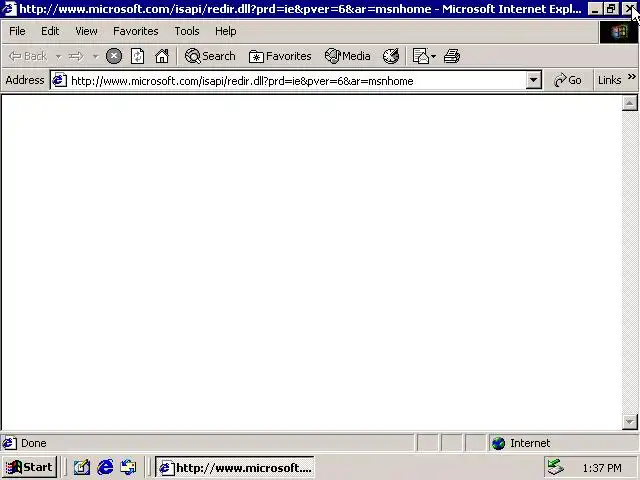Click the IE icon in title bar

pyautogui.click(x=9, y=9)
